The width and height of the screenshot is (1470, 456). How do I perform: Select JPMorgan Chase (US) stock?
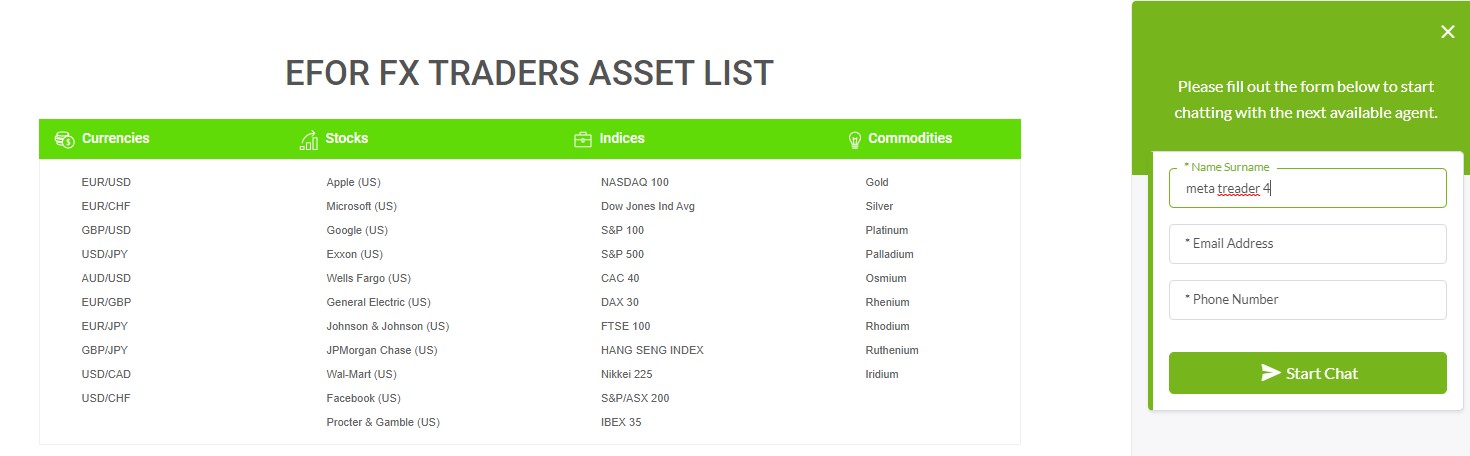click(x=382, y=350)
